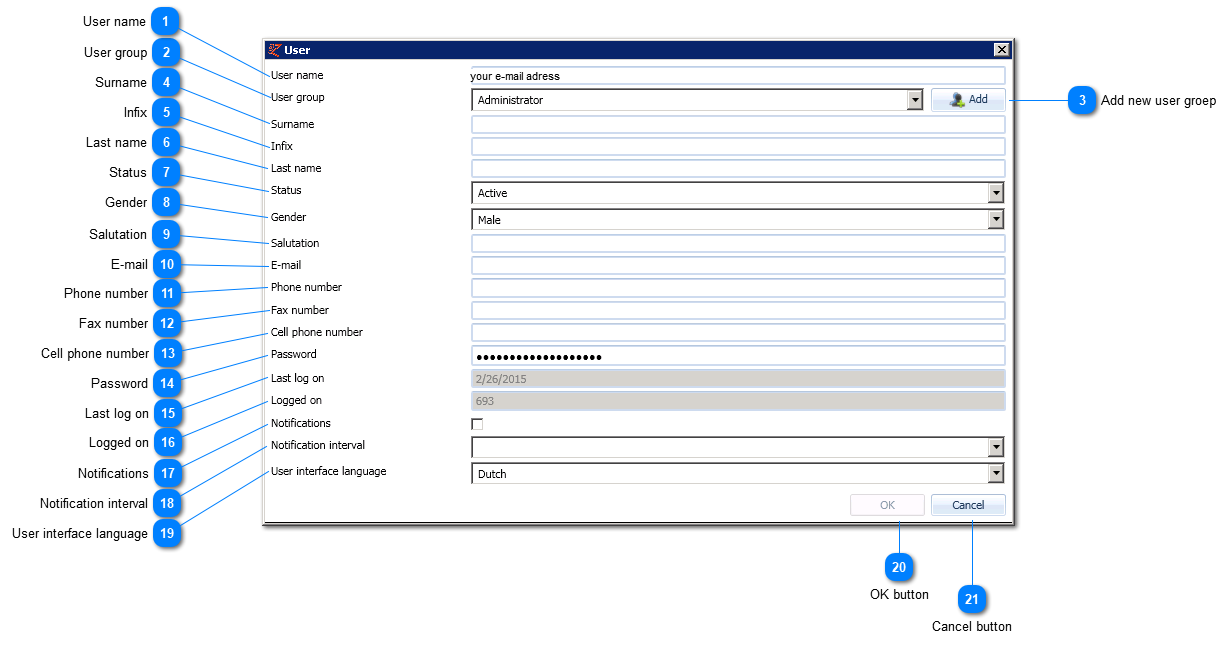Click the Salutation input field
1232x650 pixels.
click(738, 243)
